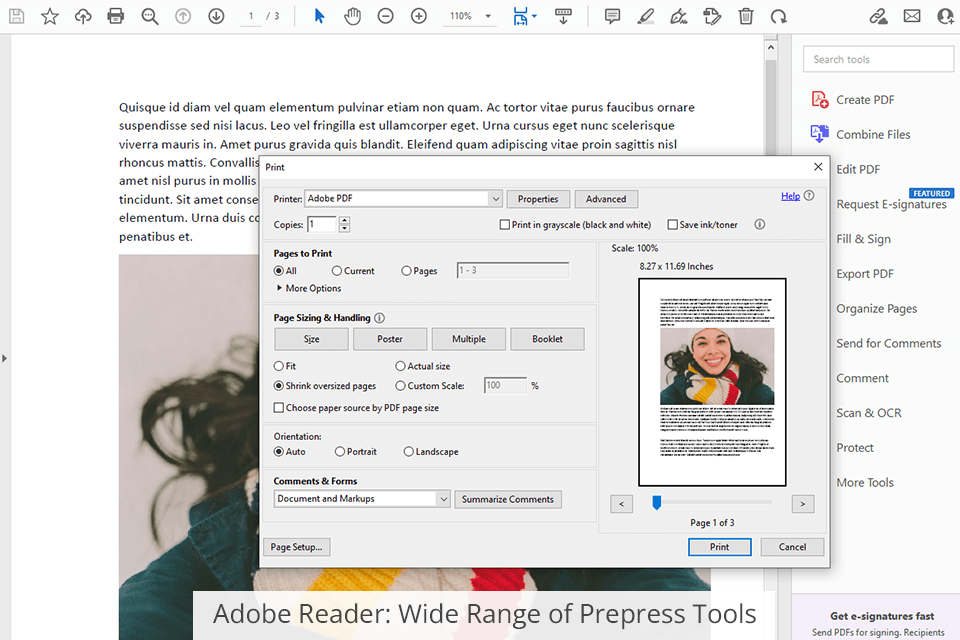
Task: Go to previous page arrow icon
Action: [183, 16]
